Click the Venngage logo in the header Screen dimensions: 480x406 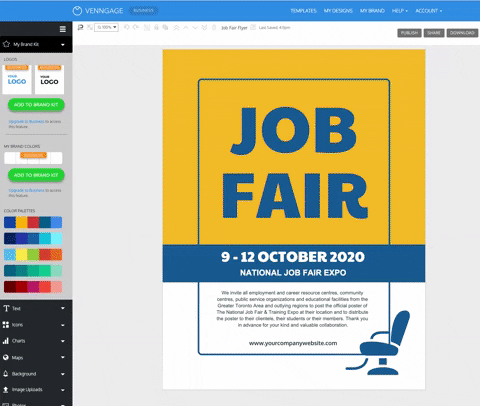click(98, 11)
